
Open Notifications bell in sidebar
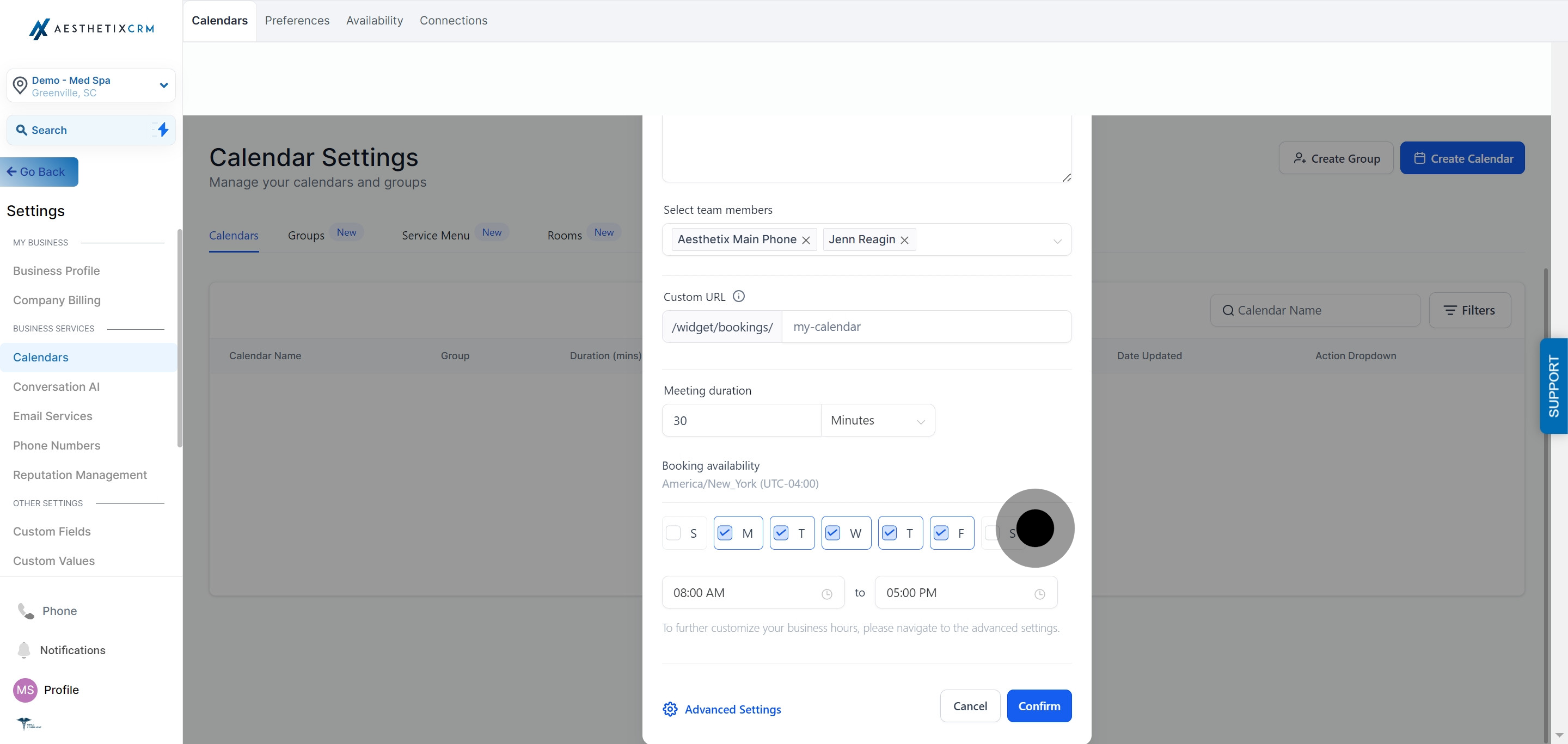click(24, 650)
